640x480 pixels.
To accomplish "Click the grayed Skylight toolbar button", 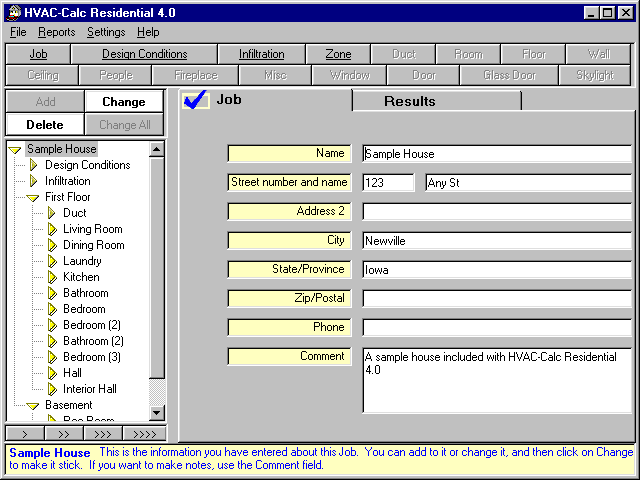I will pos(595,75).
